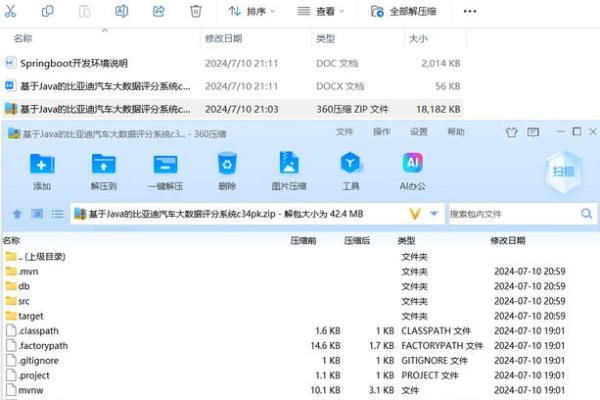This screenshot has width=600, height=400.
Task: Click the 搜索包内文件 search field
Action: (x=514, y=214)
